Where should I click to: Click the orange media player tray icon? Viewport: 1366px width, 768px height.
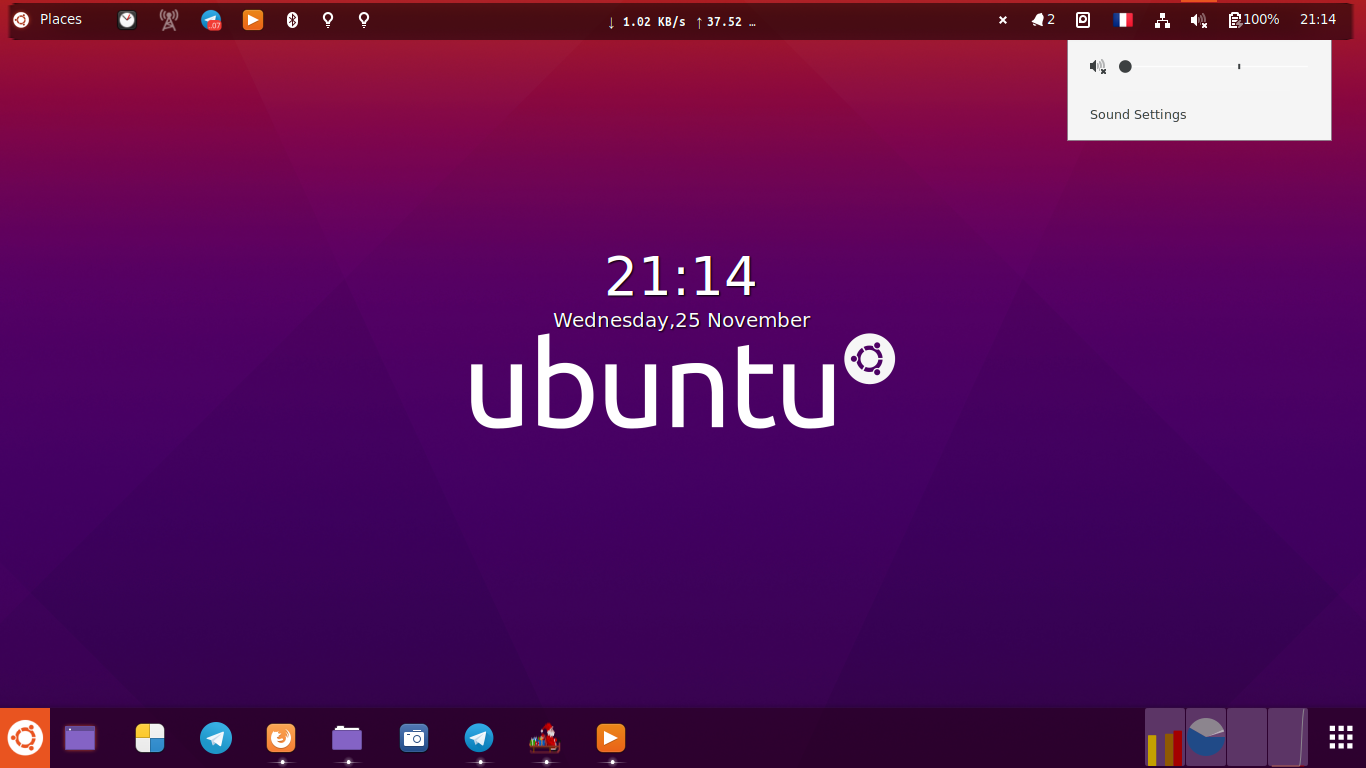click(253, 20)
